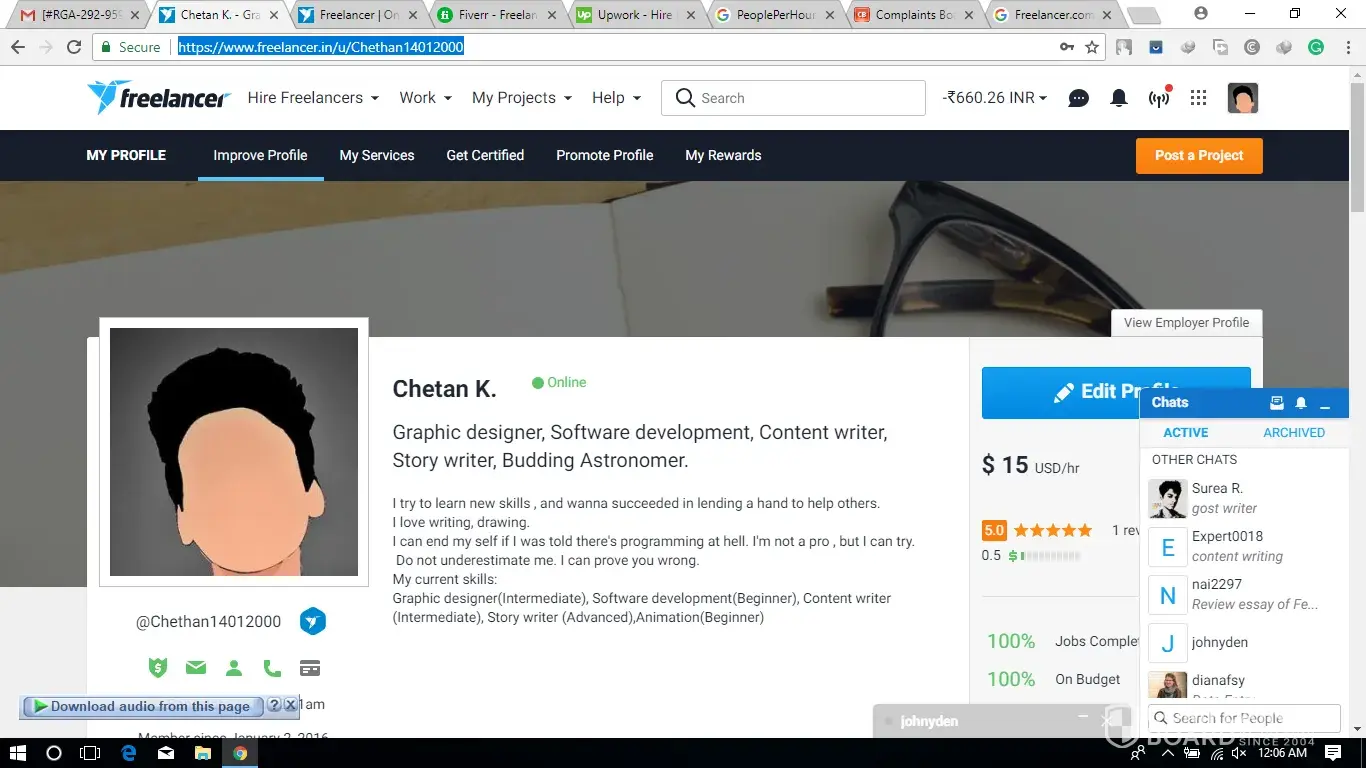Click the Post a Project button
Viewport: 1366px width, 768px height.
1199,156
